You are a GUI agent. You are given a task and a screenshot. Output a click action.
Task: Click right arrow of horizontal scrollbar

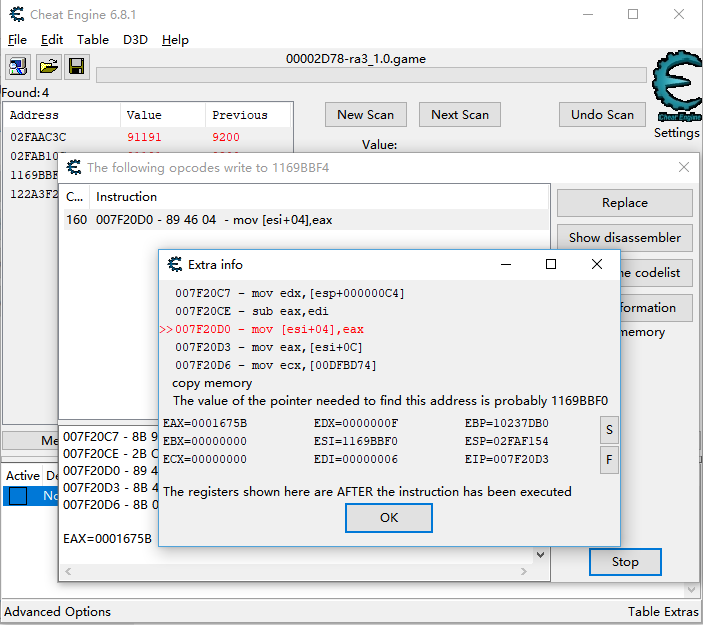coord(523,572)
